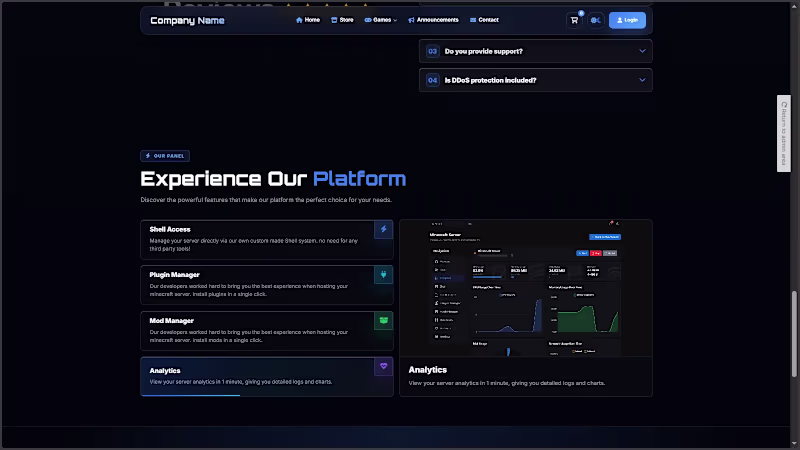The image size is (800, 450).
Task: Expand the Games dropdown menu
Action: tap(381, 20)
